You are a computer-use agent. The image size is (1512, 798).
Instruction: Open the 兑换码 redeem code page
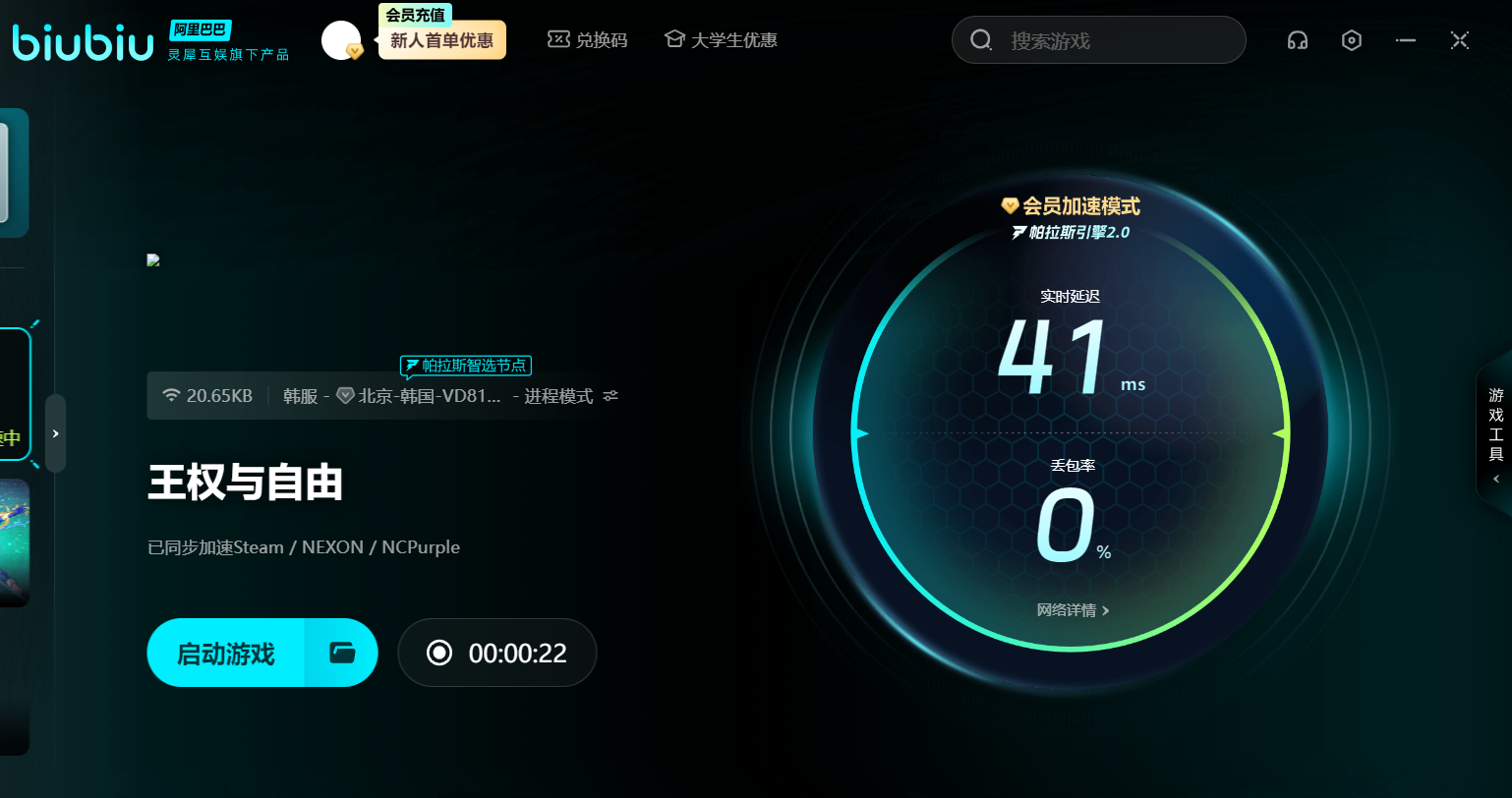(x=588, y=40)
